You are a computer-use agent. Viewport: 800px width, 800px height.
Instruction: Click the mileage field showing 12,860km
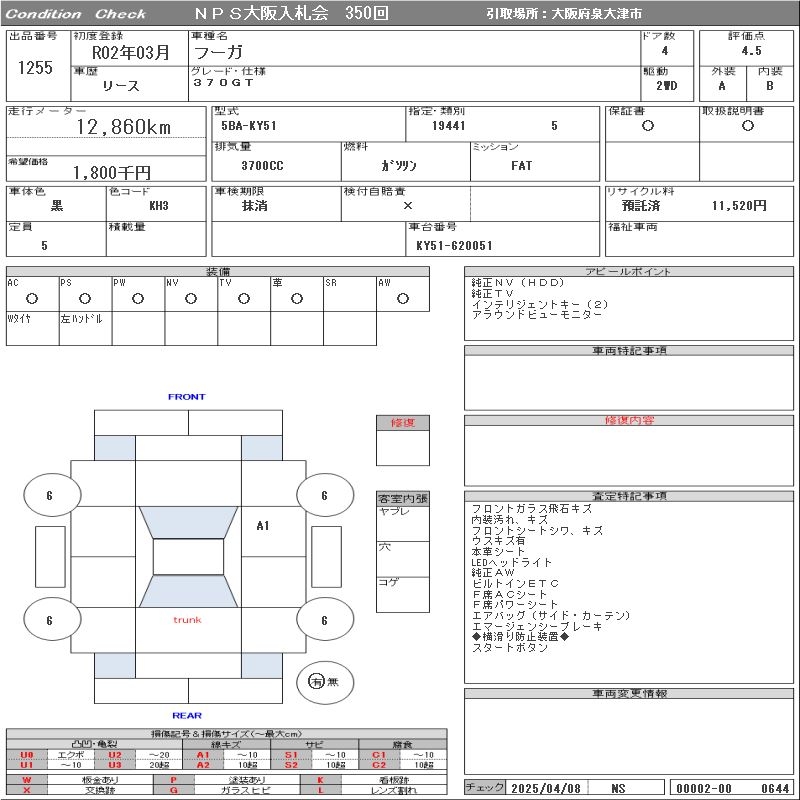pyautogui.click(x=125, y=127)
